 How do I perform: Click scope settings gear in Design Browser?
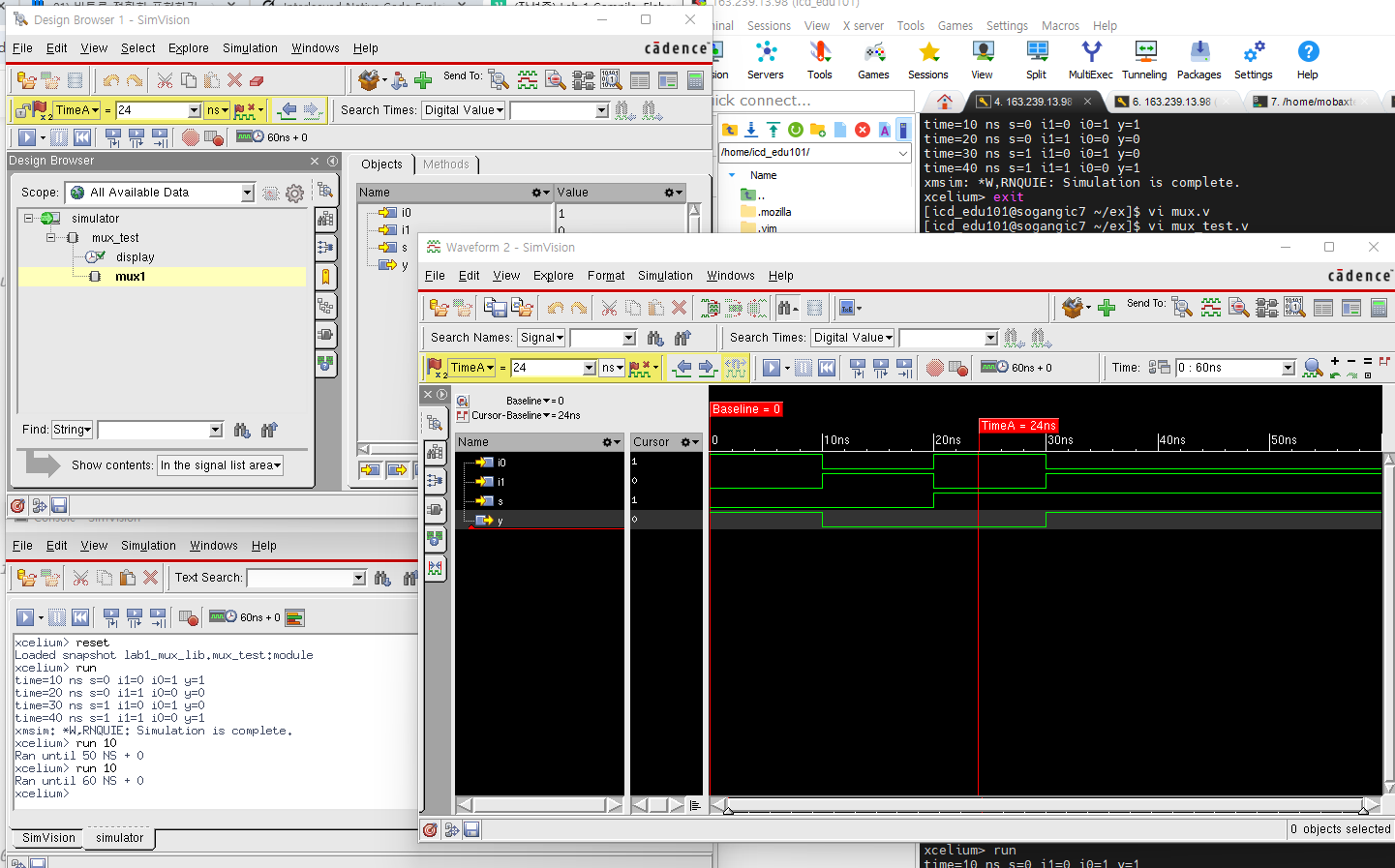(x=295, y=194)
